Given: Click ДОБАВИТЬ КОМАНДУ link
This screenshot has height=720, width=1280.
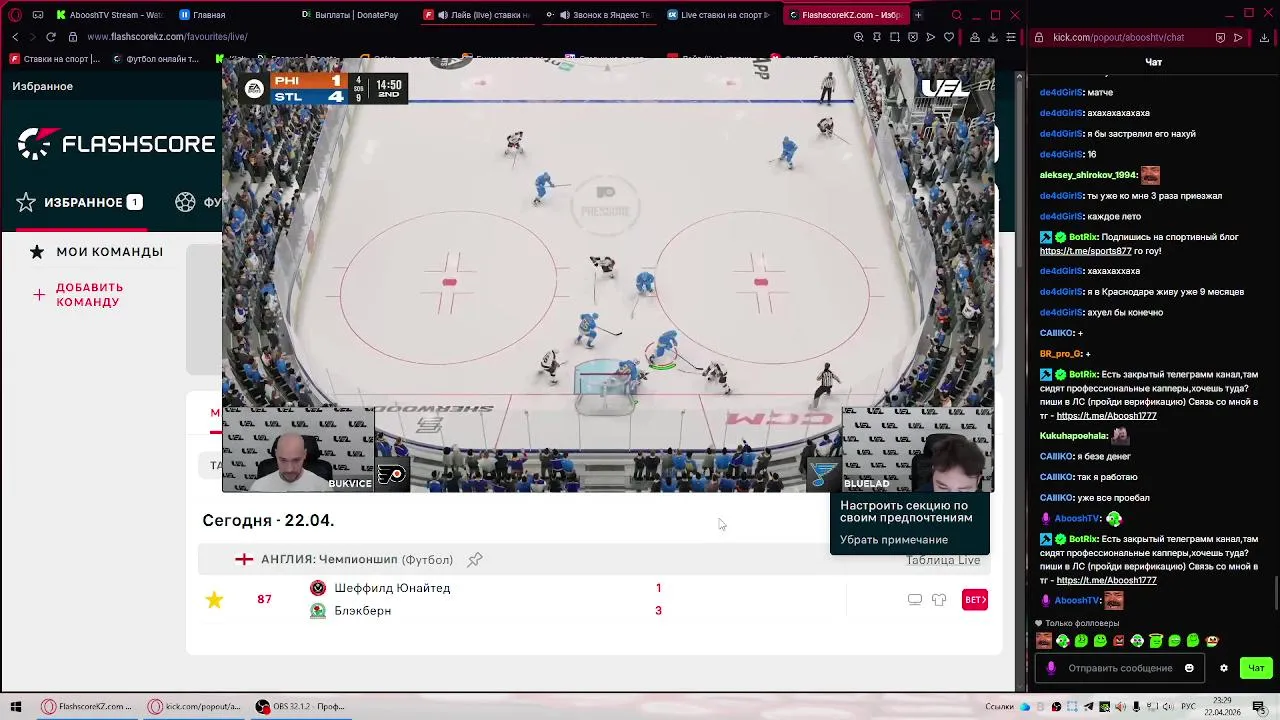Looking at the screenshot, I should tap(90, 295).
